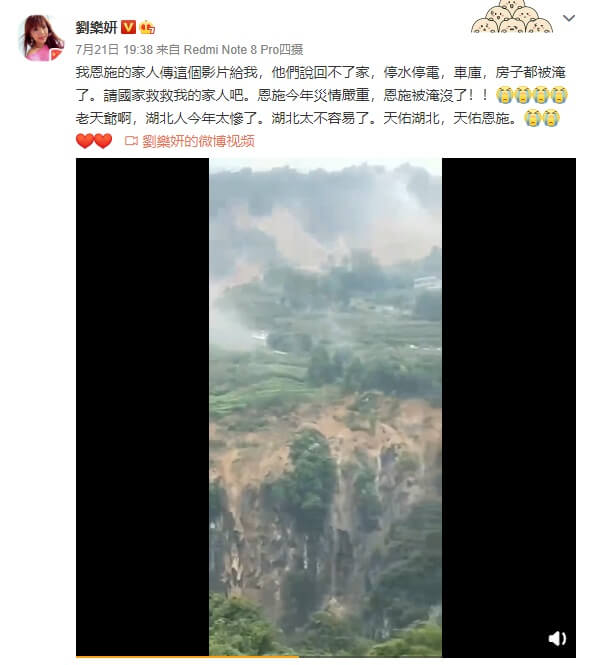595x665 pixels.
Task: Pause the landslide video by clicking the frame
Action: [x=325, y=407]
